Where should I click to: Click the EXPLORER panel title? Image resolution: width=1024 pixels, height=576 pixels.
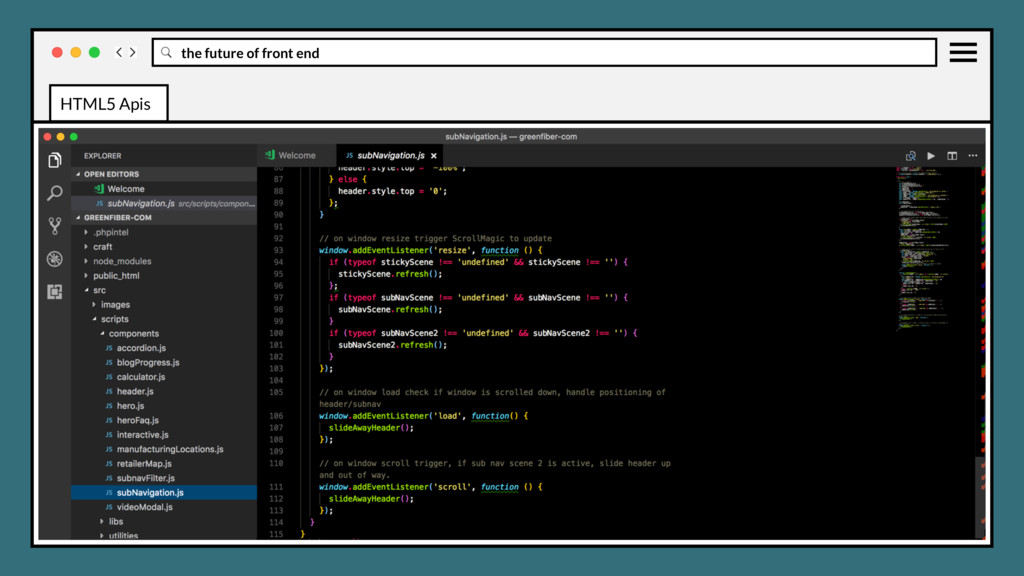click(103, 155)
